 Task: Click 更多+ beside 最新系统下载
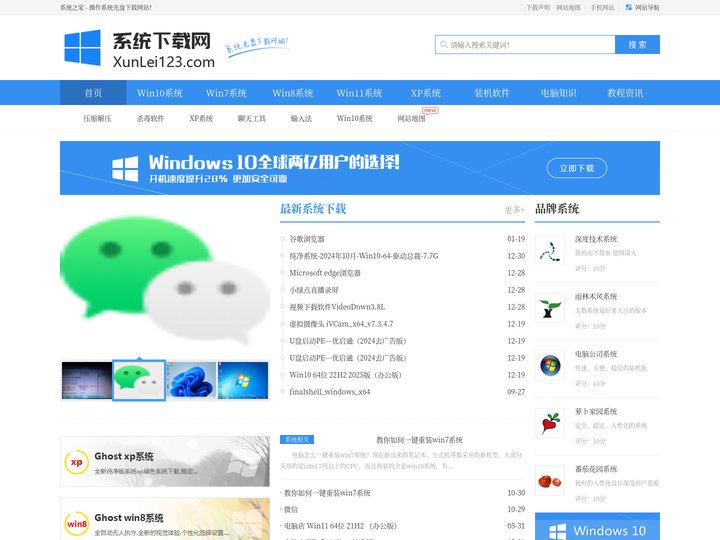(515, 209)
